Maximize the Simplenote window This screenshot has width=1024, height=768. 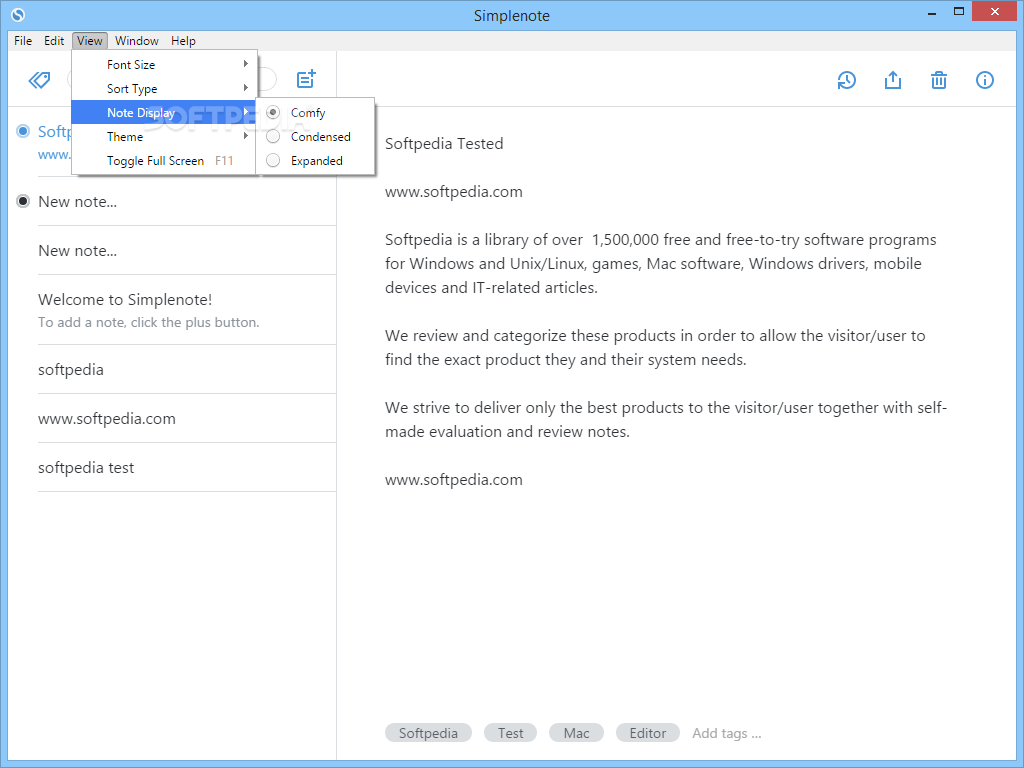coord(959,12)
